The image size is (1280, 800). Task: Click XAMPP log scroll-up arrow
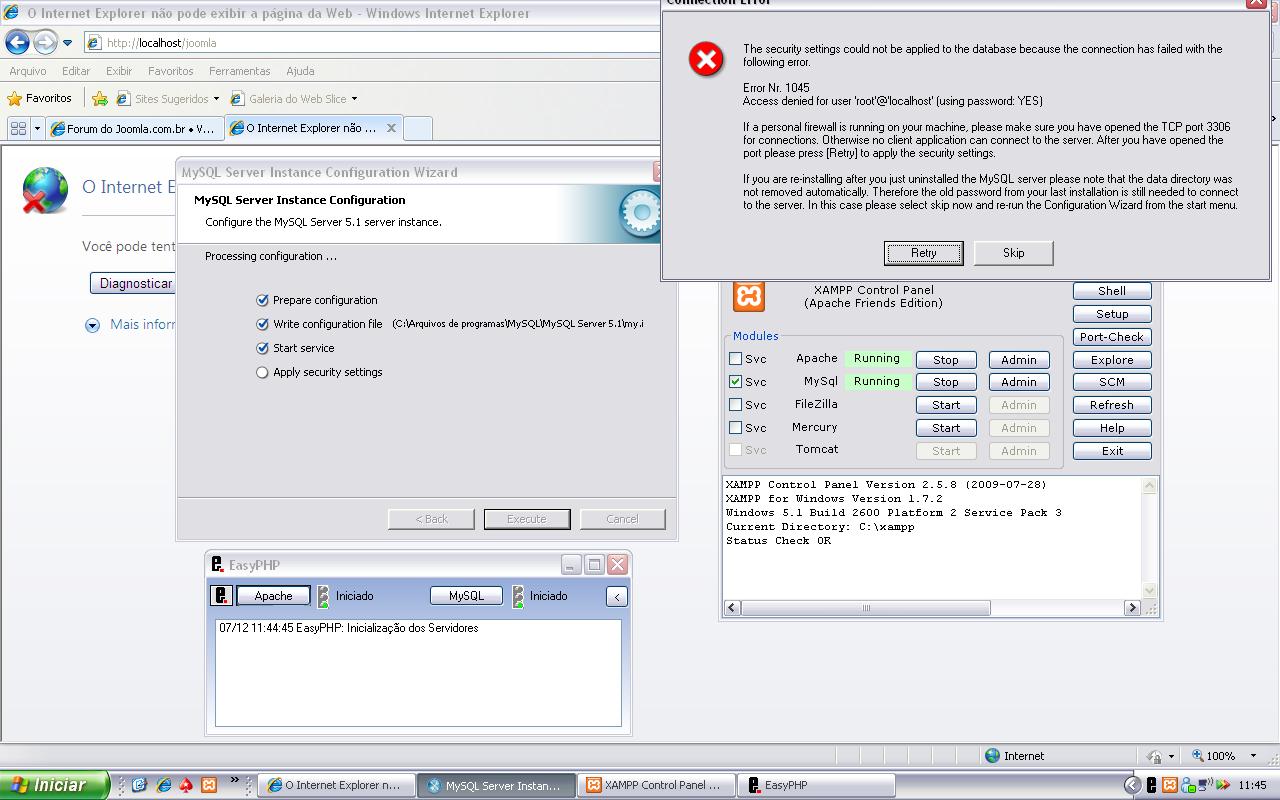click(x=1149, y=486)
